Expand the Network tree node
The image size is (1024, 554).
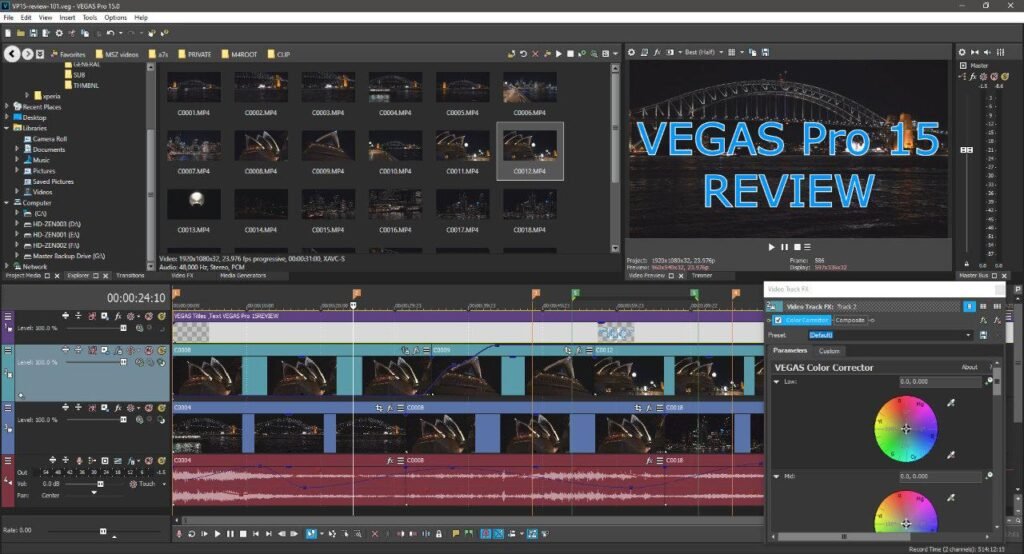click(x=7, y=266)
